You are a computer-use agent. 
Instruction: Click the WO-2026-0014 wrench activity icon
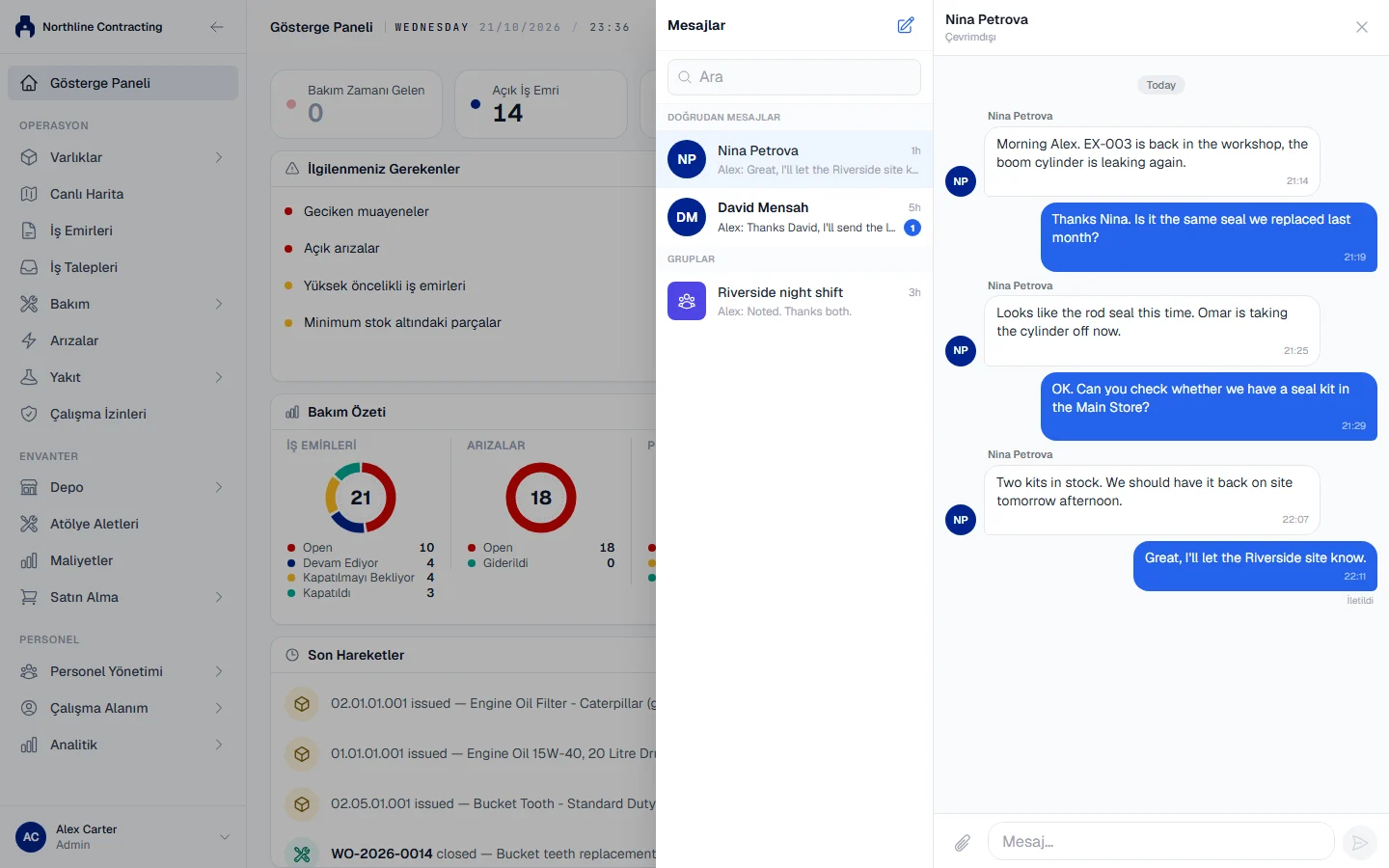point(302,854)
